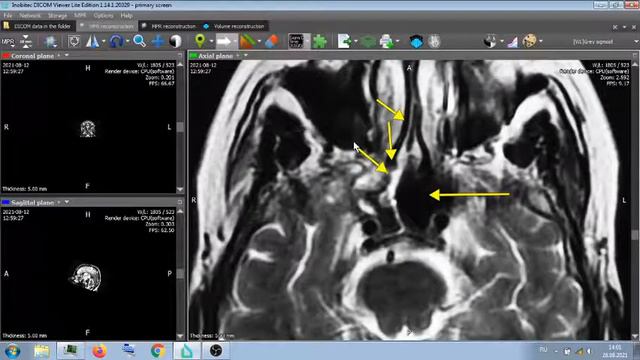The image size is (640, 360).
Task: Open File Explorer from taskbar
Action: pyautogui.click(x=42, y=351)
